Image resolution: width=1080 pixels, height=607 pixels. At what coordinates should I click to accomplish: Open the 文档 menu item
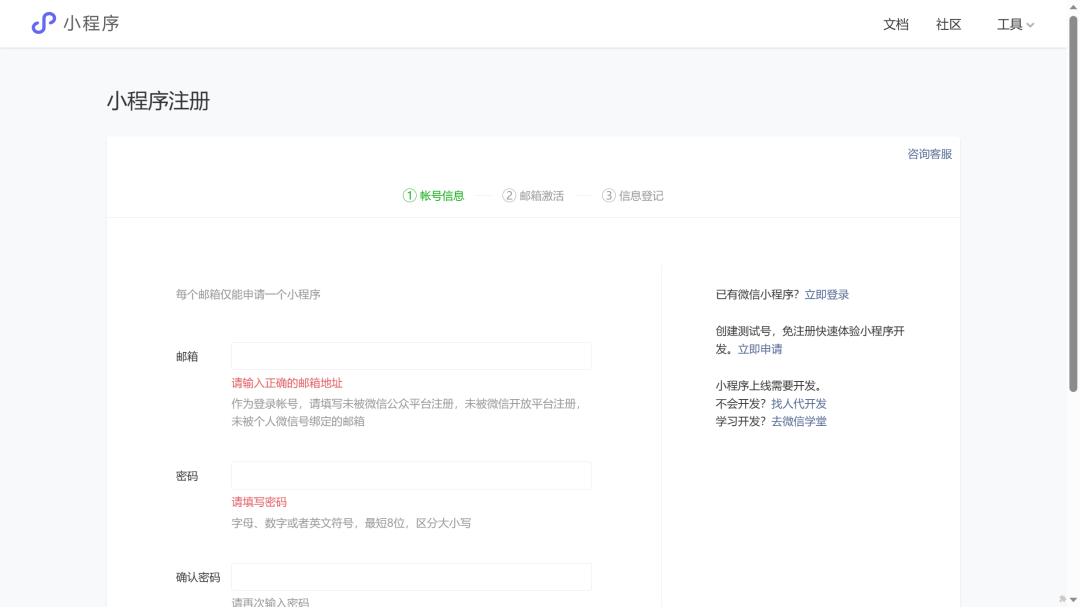pyautogui.click(x=895, y=24)
